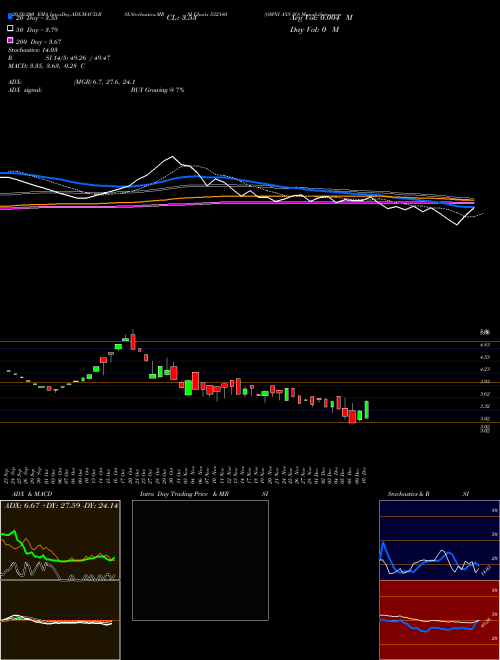Click the 'ADX: 6.67 +DY: 27.59 -DY: 24.14' readout

click(61, 506)
